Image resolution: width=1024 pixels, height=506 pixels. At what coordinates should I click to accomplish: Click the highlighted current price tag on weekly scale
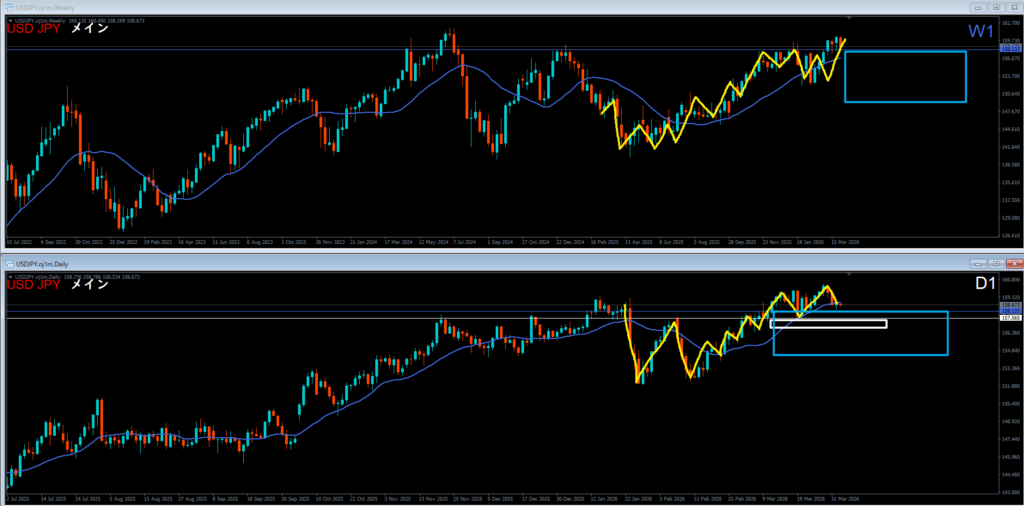pos(1009,46)
